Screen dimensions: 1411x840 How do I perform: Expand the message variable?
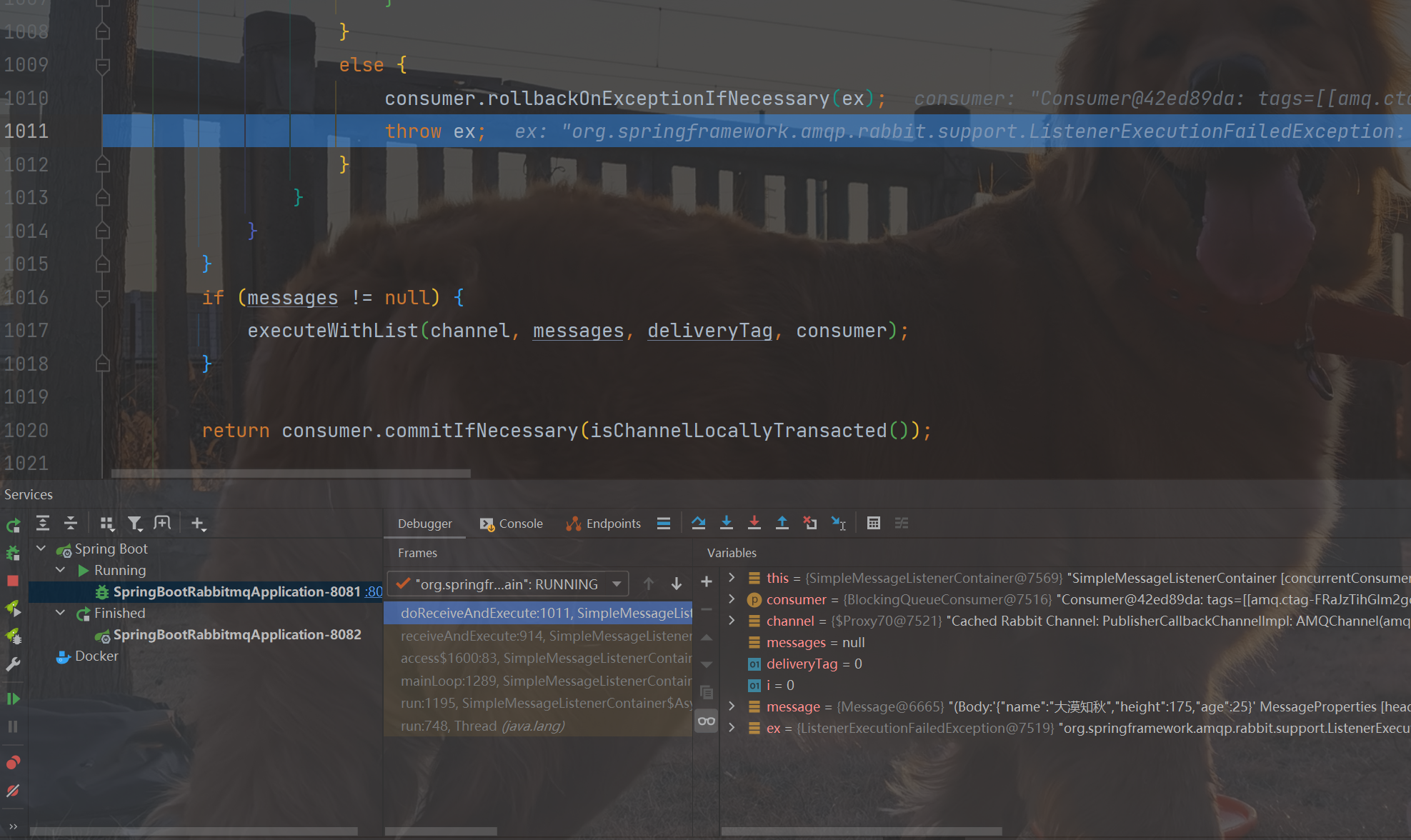[732, 706]
